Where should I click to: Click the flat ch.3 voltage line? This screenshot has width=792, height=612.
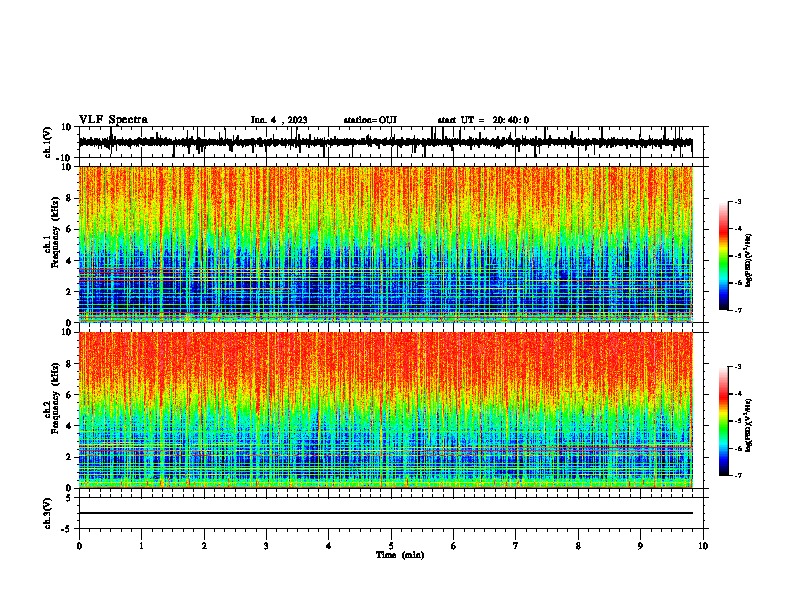385,513
